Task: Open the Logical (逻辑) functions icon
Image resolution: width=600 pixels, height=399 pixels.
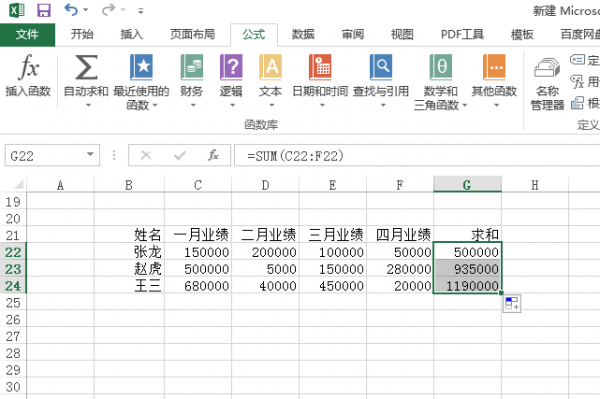Action: pos(231,67)
